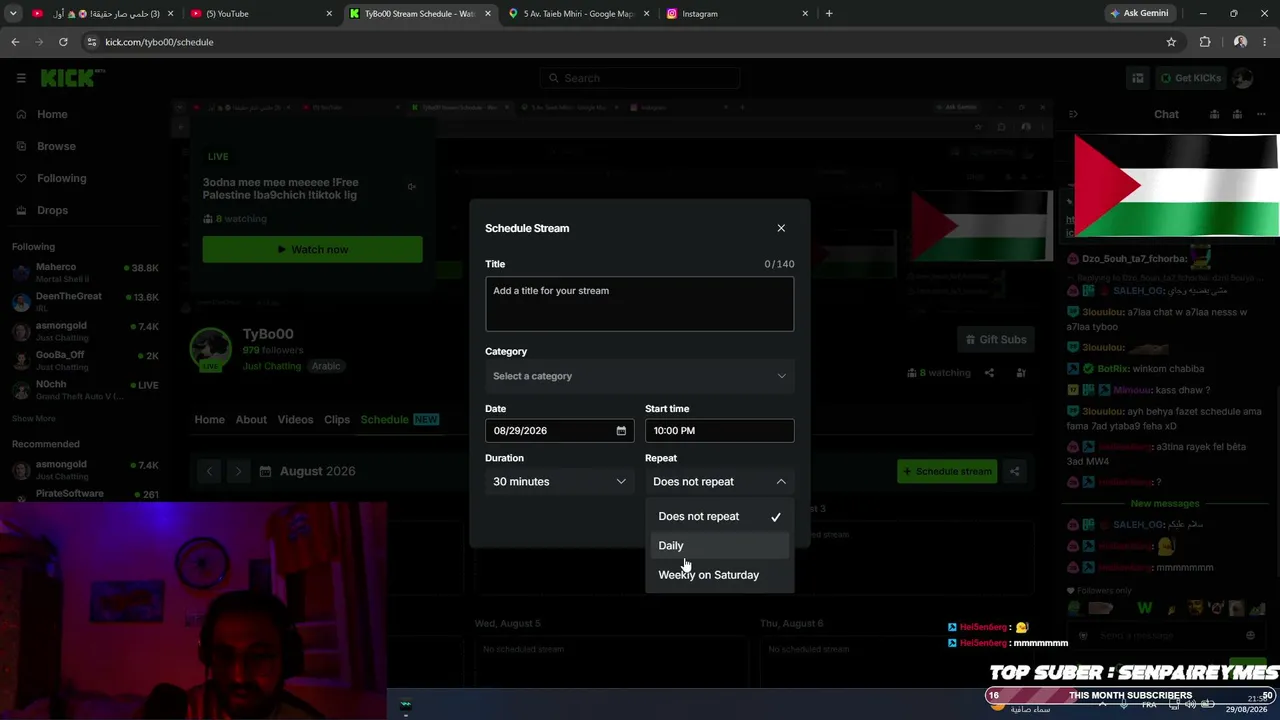Click the August 2026 month label

click(x=317, y=471)
